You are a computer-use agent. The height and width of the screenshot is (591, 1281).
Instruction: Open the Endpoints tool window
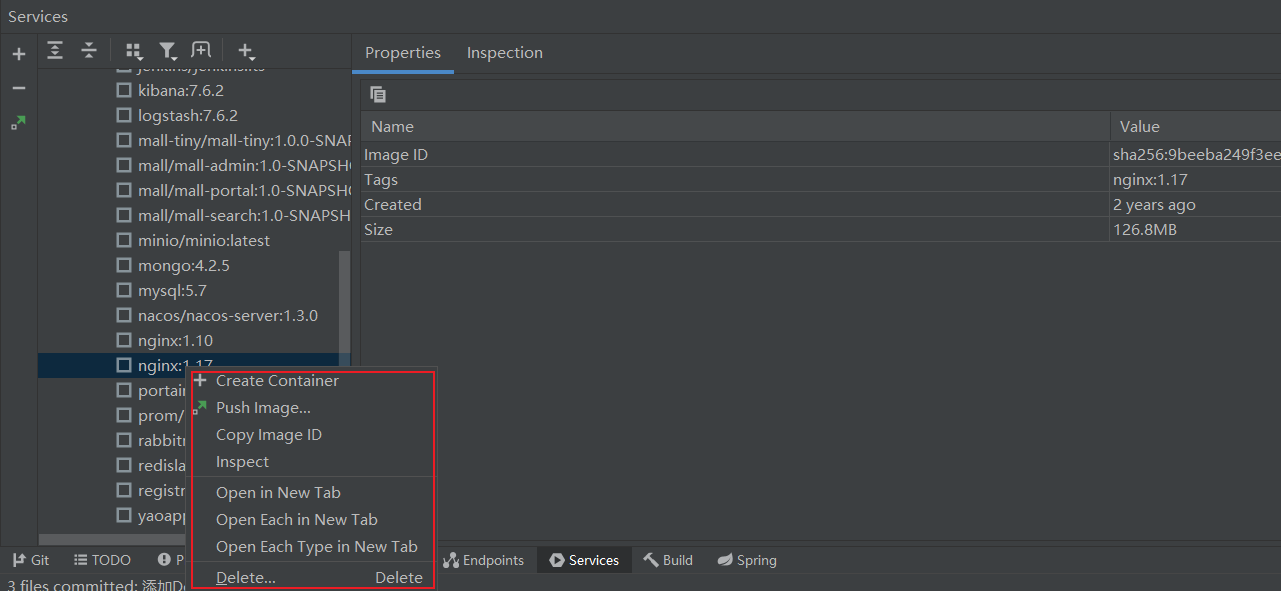tap(484, 560)
